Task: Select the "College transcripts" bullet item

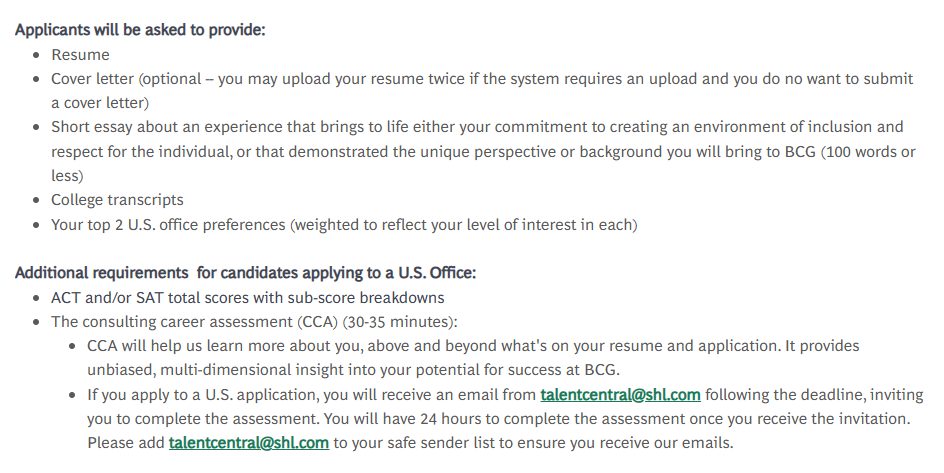Action: click(117, 200)
